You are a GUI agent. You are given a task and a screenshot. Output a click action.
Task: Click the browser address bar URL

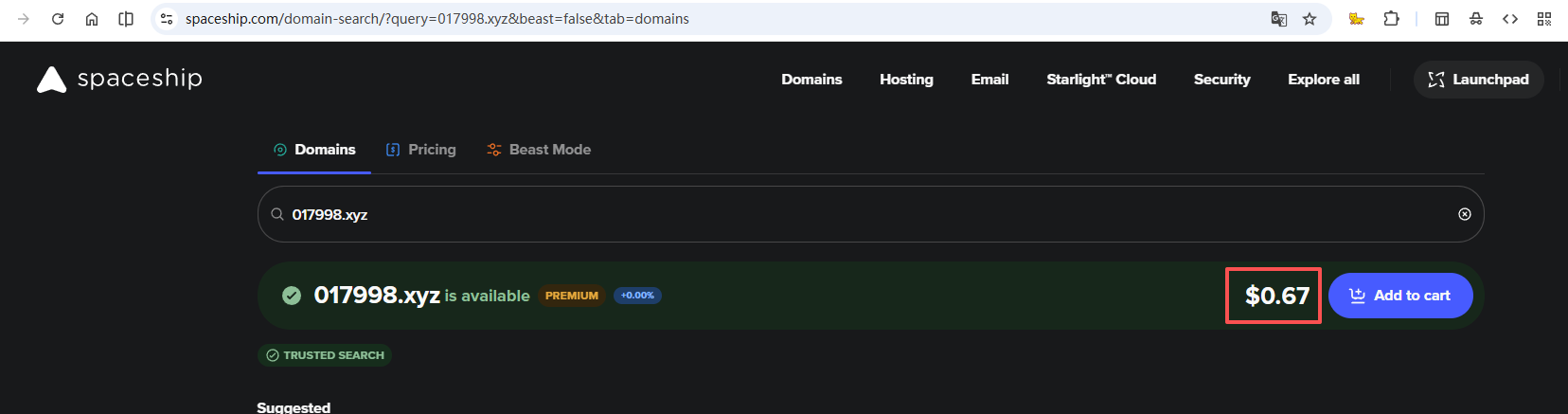pyautogui.click(x=437, y=19)
